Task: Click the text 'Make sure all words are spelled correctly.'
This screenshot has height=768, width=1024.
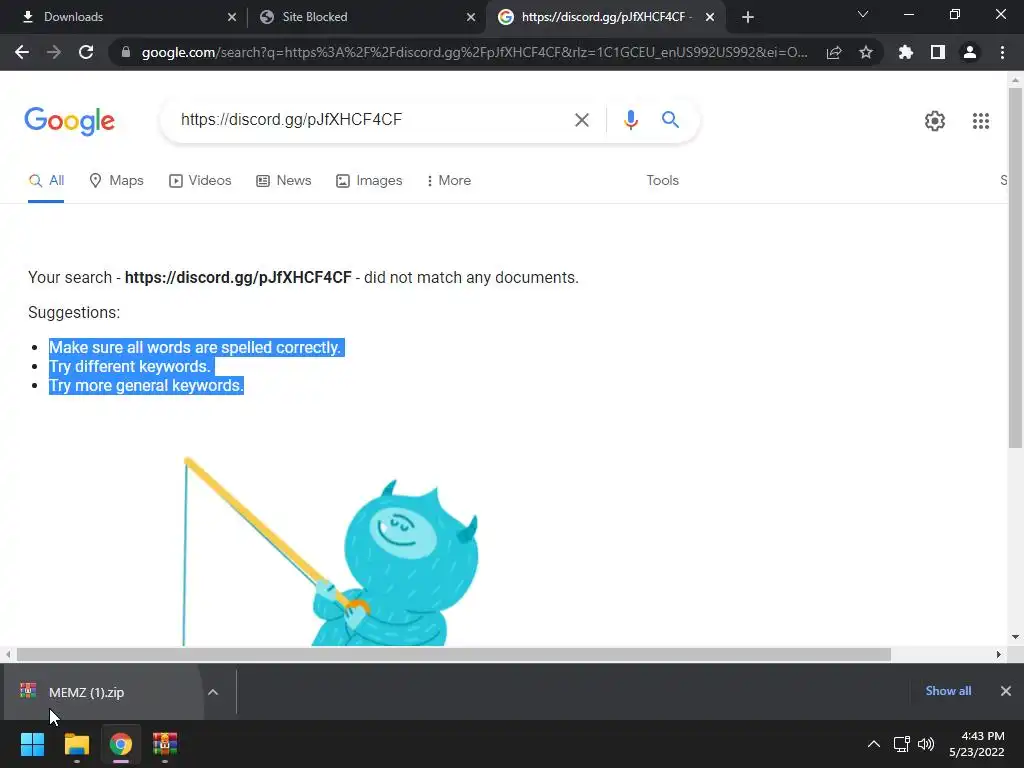Action: (195, 347)
